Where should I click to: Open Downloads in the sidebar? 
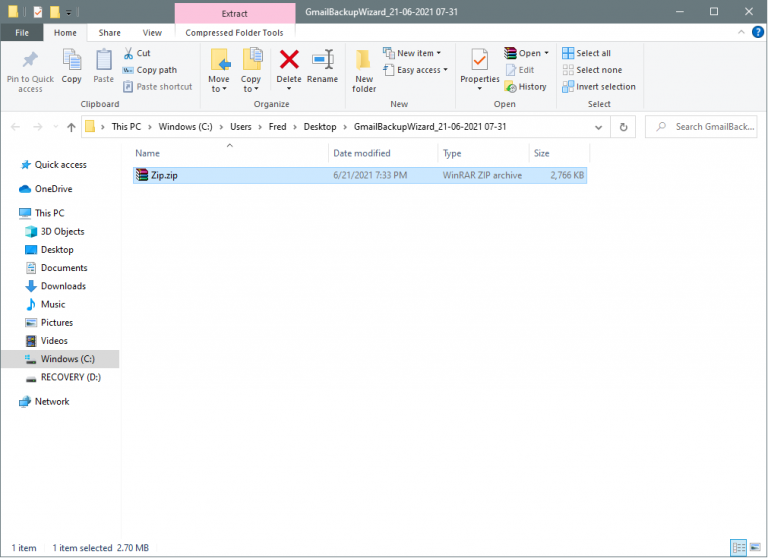click(56, 286)
